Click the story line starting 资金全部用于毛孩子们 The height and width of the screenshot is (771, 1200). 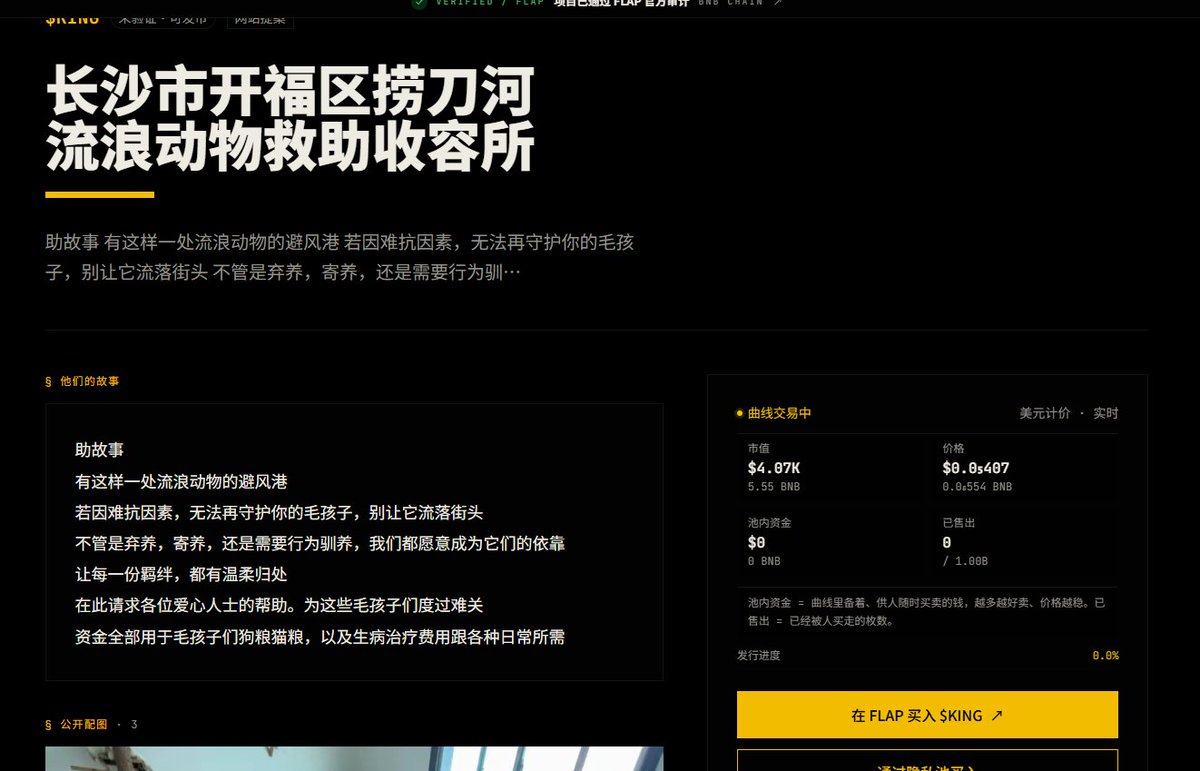[320, 636]
